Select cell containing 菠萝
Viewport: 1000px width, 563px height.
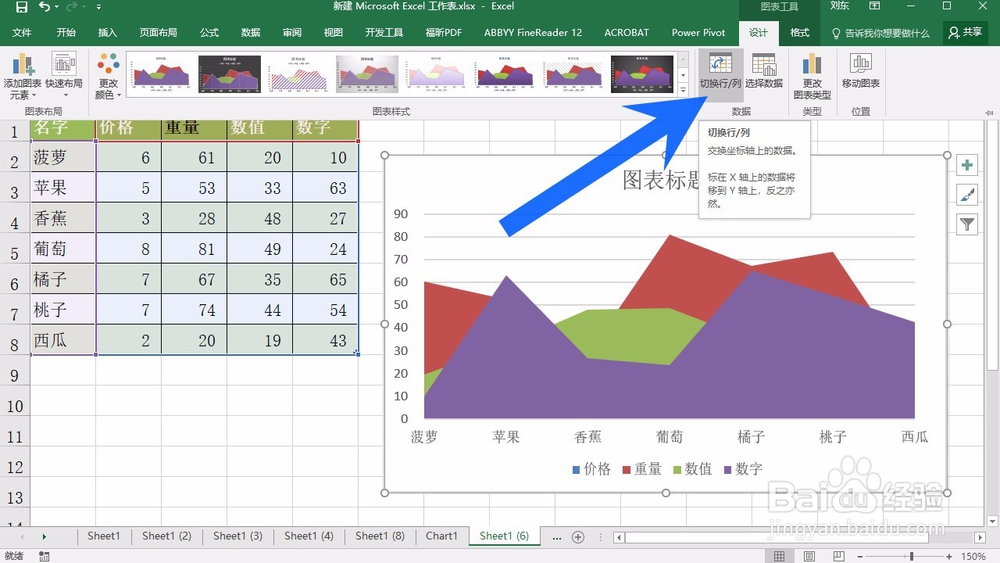point(63,157)
